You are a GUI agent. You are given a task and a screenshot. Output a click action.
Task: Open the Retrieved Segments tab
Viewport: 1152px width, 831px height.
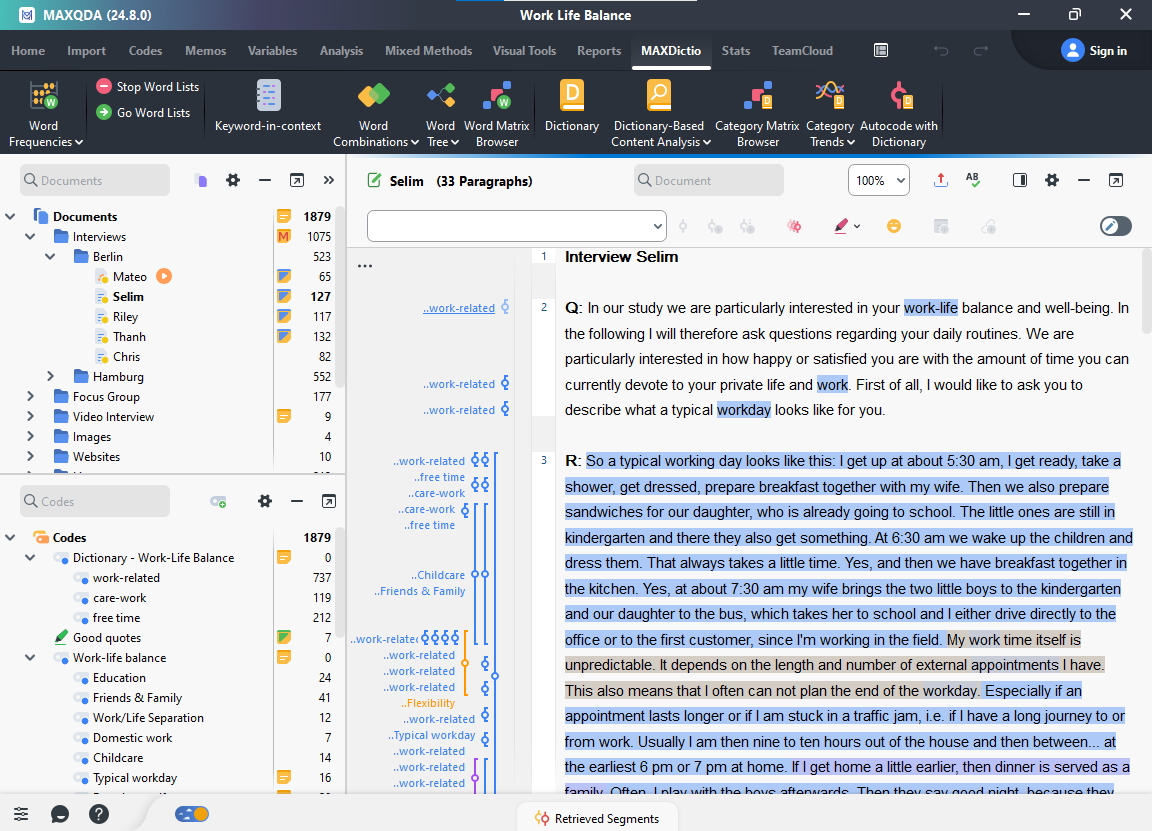597,819
